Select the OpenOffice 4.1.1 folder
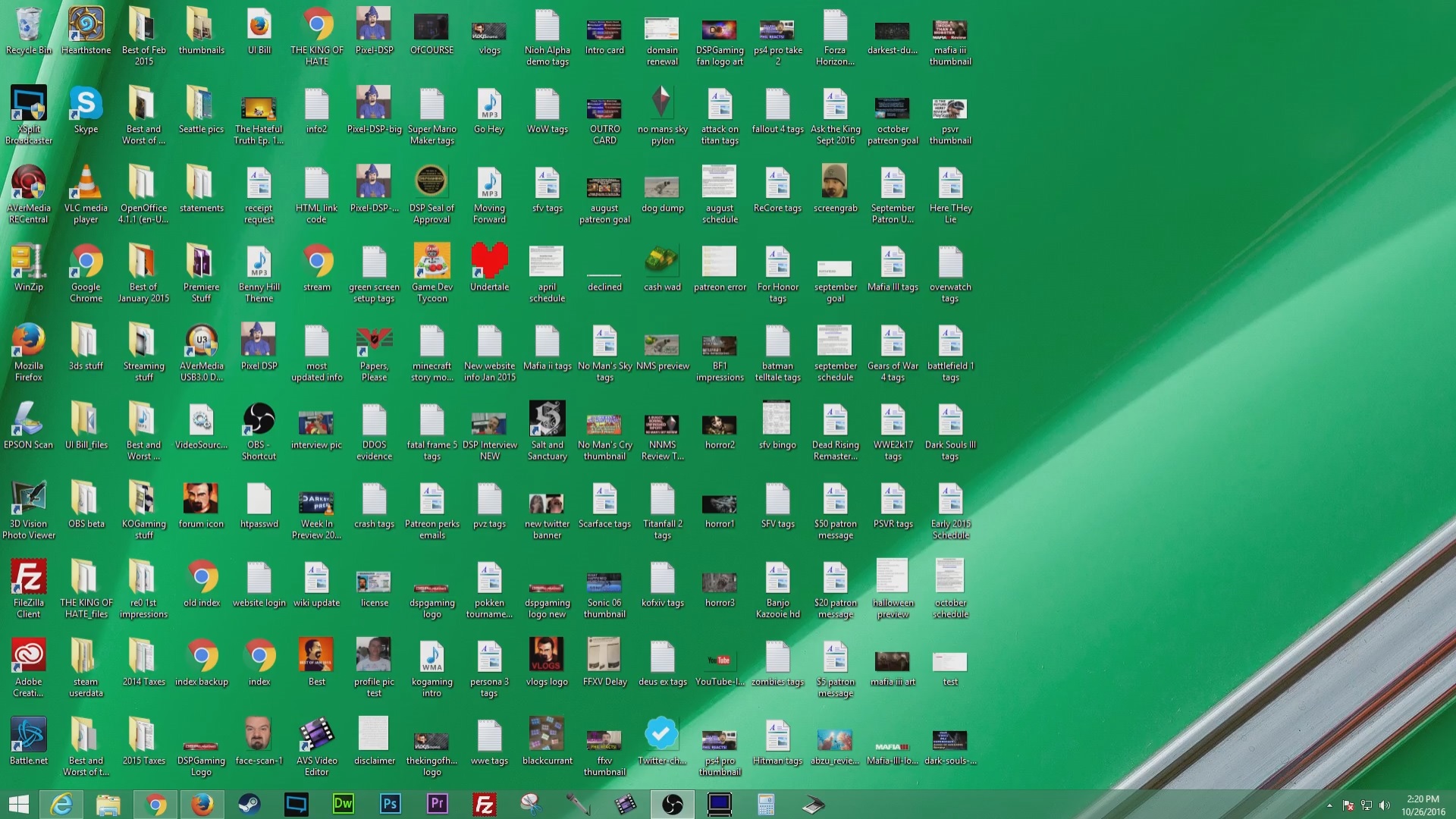This screenshot has width=1456, height=819. coord(143,194)
